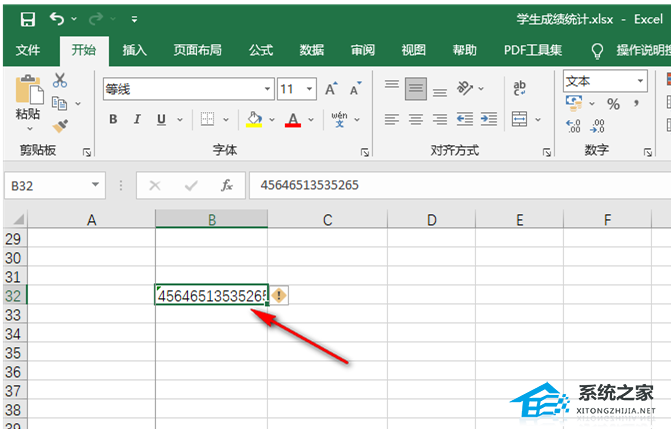Open the 数据 ribbon tab
Image resolution: width=671 pixels, height=429 pixels.
pyautogui.click(x=312, y=51)
